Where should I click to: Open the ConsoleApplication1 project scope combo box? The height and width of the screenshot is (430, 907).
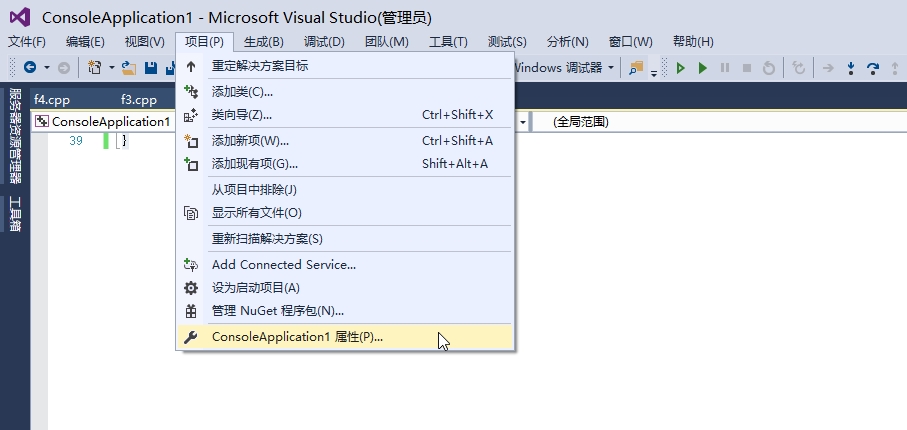pos(104,122)
